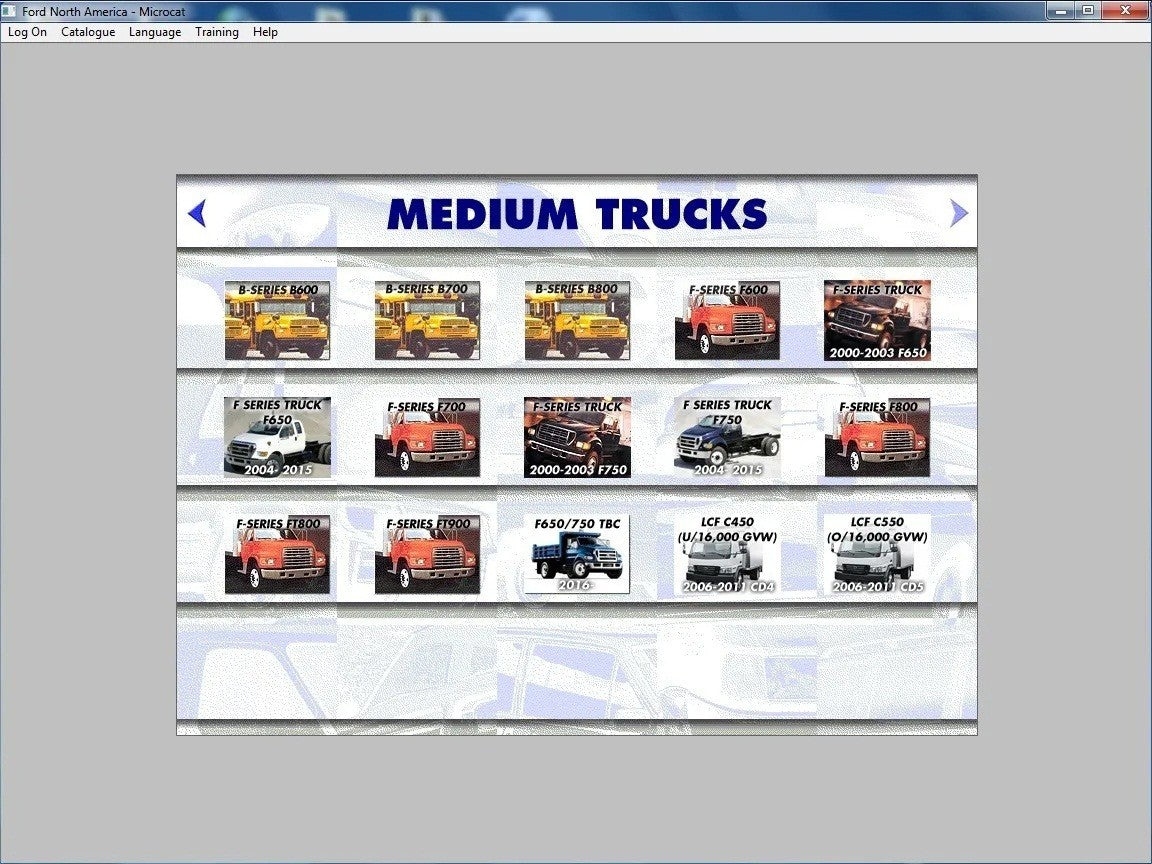This screenshot has height=864, width=1152.
Task: Select the F-Series F800 truck
Action: 877,437
